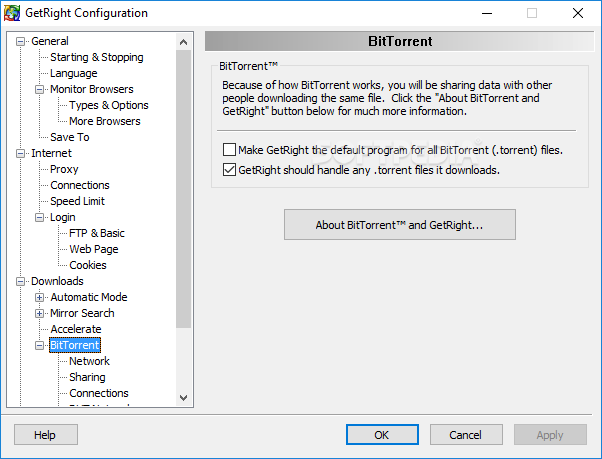The width and height of the screenshot is (602, 459).
Task: Click the GetRight app icon in title bar
Action: point(12,13)
